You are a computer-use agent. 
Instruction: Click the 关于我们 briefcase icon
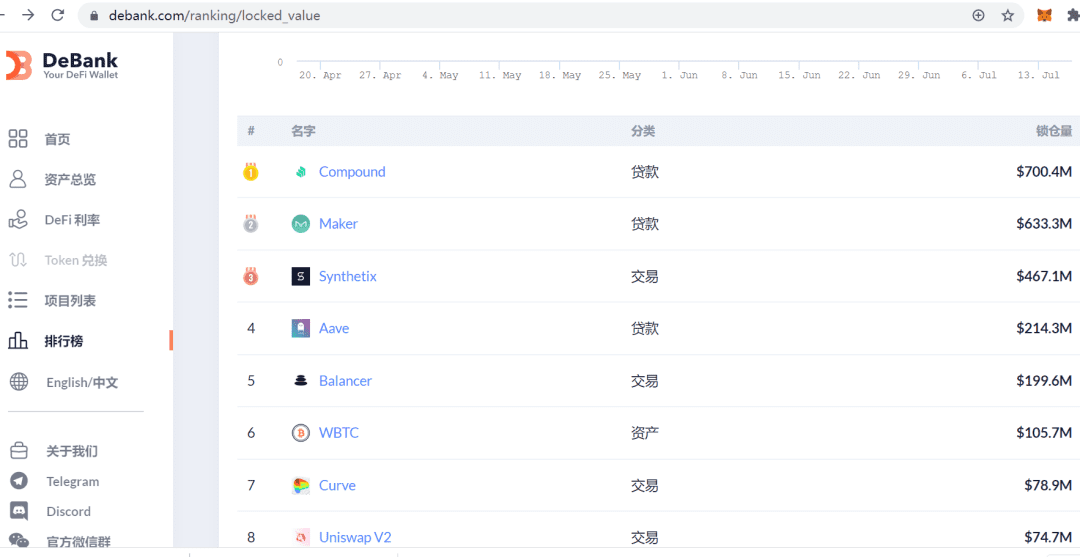(x=19, y=451)
